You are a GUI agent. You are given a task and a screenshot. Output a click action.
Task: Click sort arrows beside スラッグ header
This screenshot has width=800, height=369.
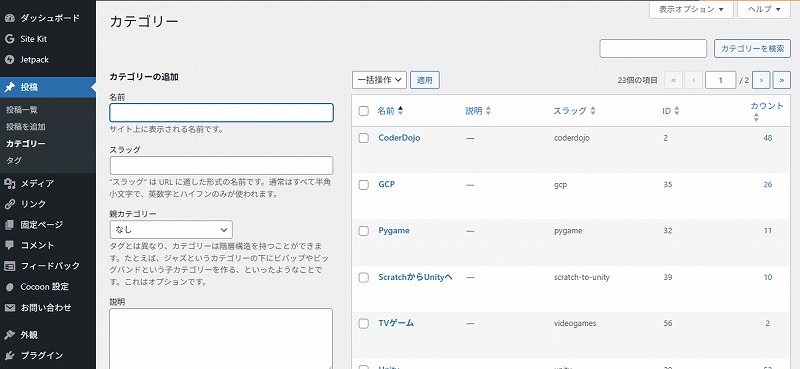pos(593,111)
